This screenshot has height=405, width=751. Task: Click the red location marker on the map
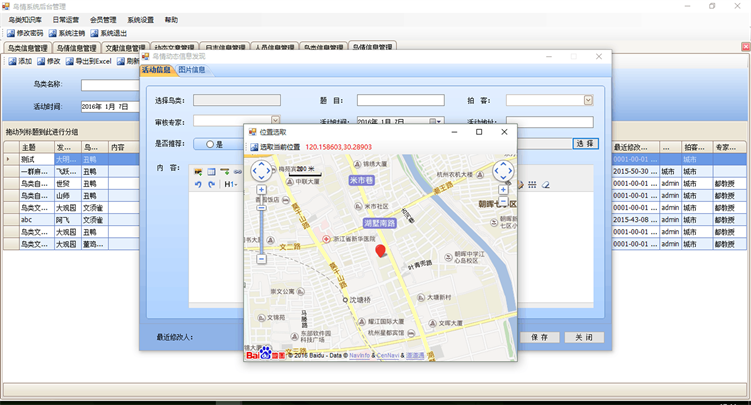coord(380,249)
